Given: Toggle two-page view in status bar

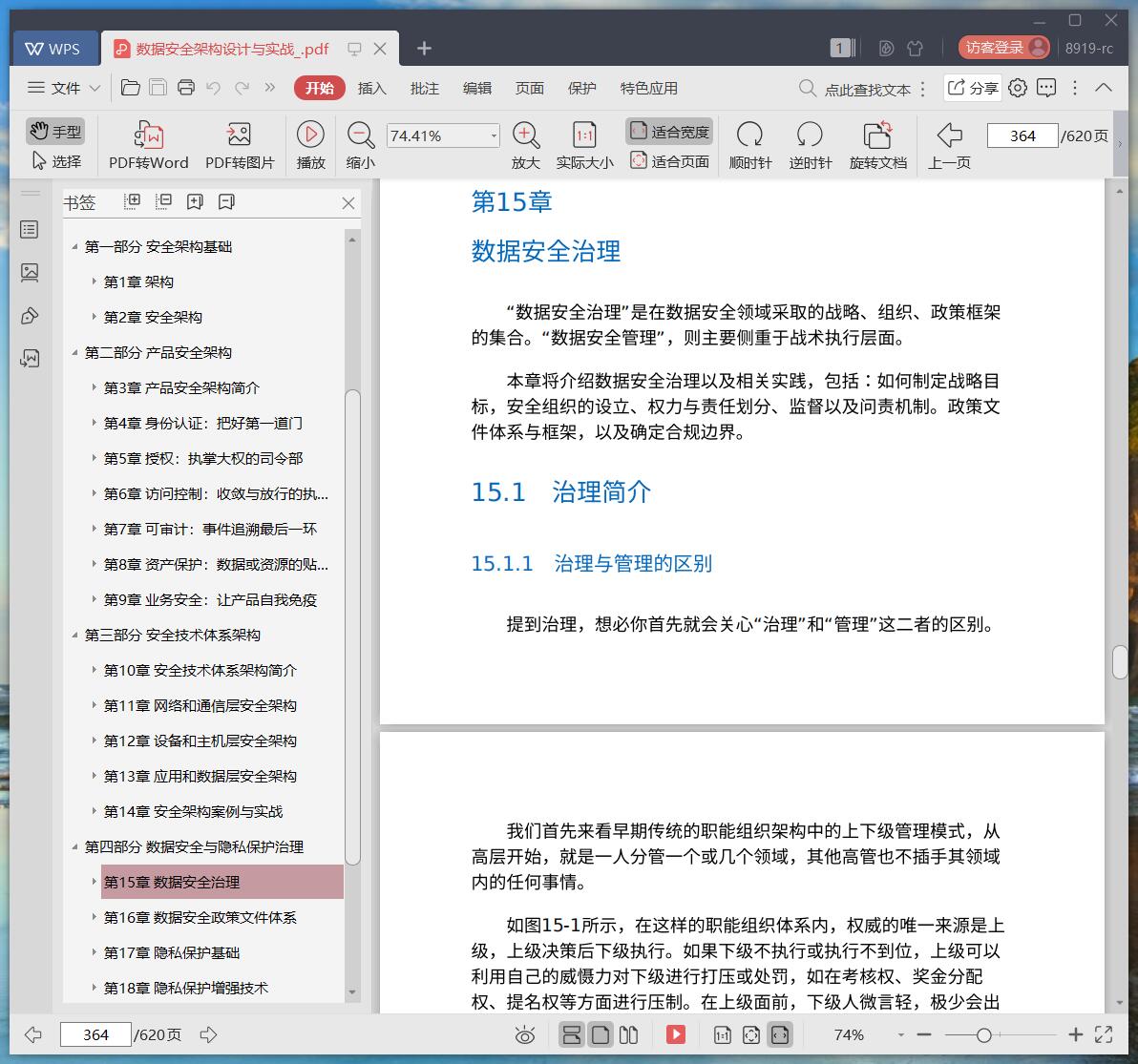Looking at the screenshot, I should (628, 1035).
